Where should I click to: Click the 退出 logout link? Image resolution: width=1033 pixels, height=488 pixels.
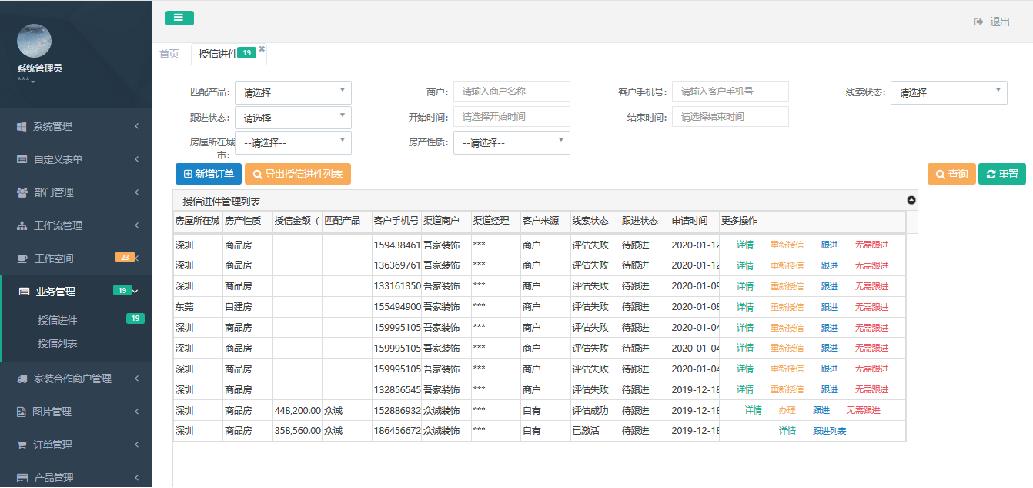(992, 22)
